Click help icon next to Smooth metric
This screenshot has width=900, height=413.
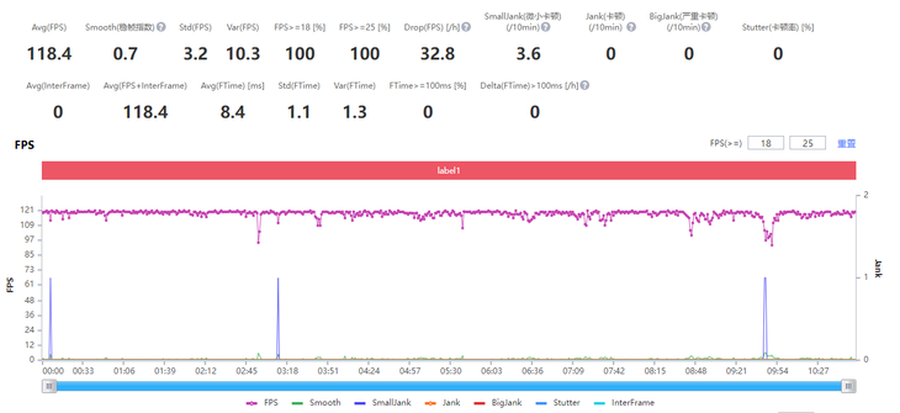[160, 28]
